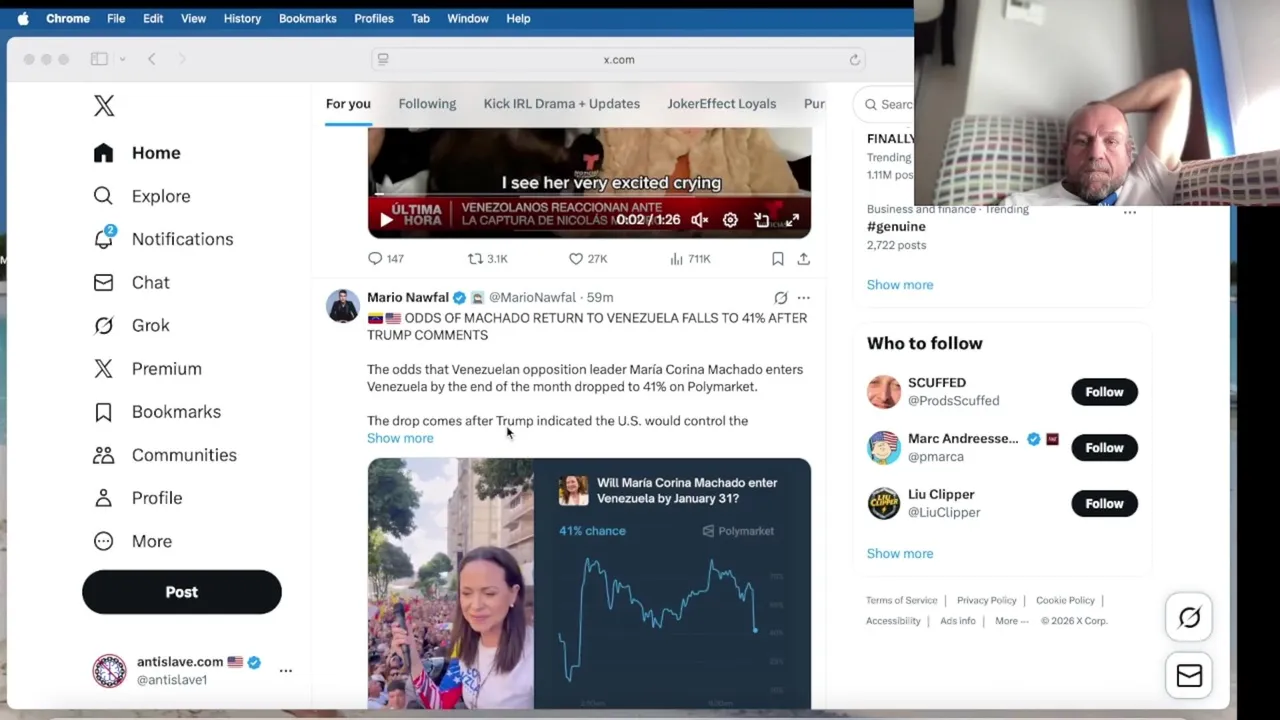Like the post with 27K likes
Image resolution: width=1280 pixels, height=720 pixels.
coord(588,258)
